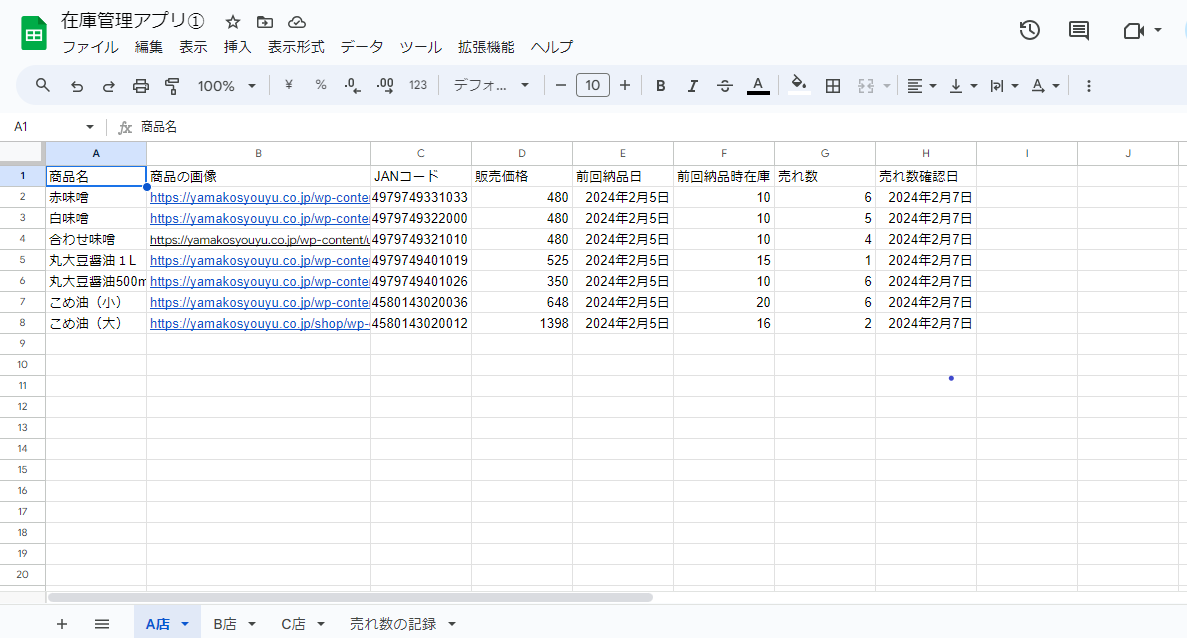Open the 表示 menu
Screen dimensions: 1187x638
click(193, 47)
